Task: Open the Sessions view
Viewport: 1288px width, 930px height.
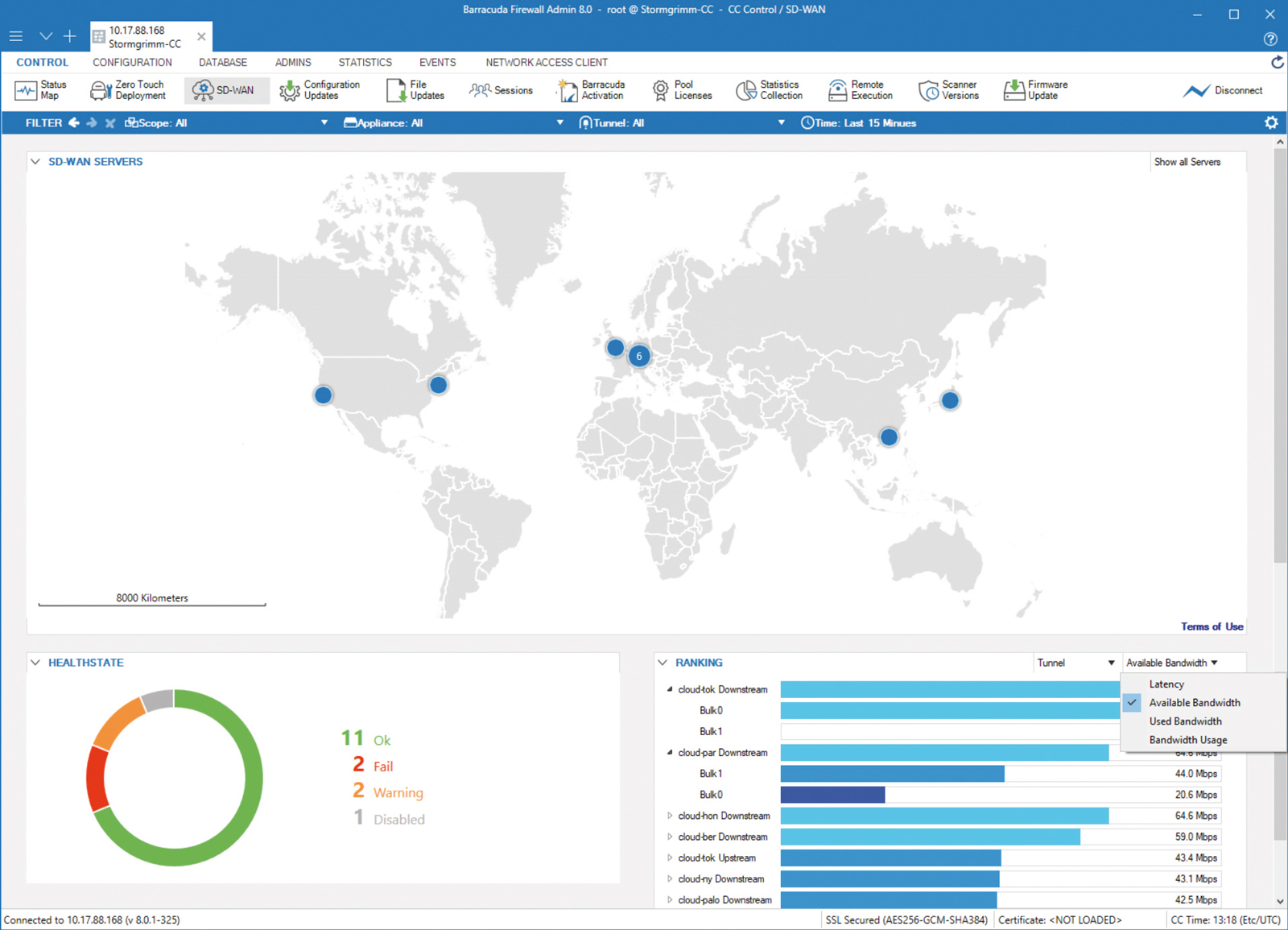Action: (x=502, y=90)
